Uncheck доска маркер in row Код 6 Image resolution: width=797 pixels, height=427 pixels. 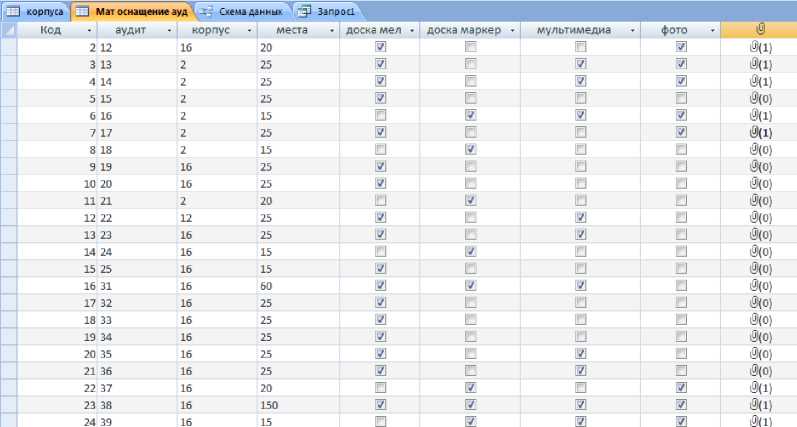coord(471,115)
